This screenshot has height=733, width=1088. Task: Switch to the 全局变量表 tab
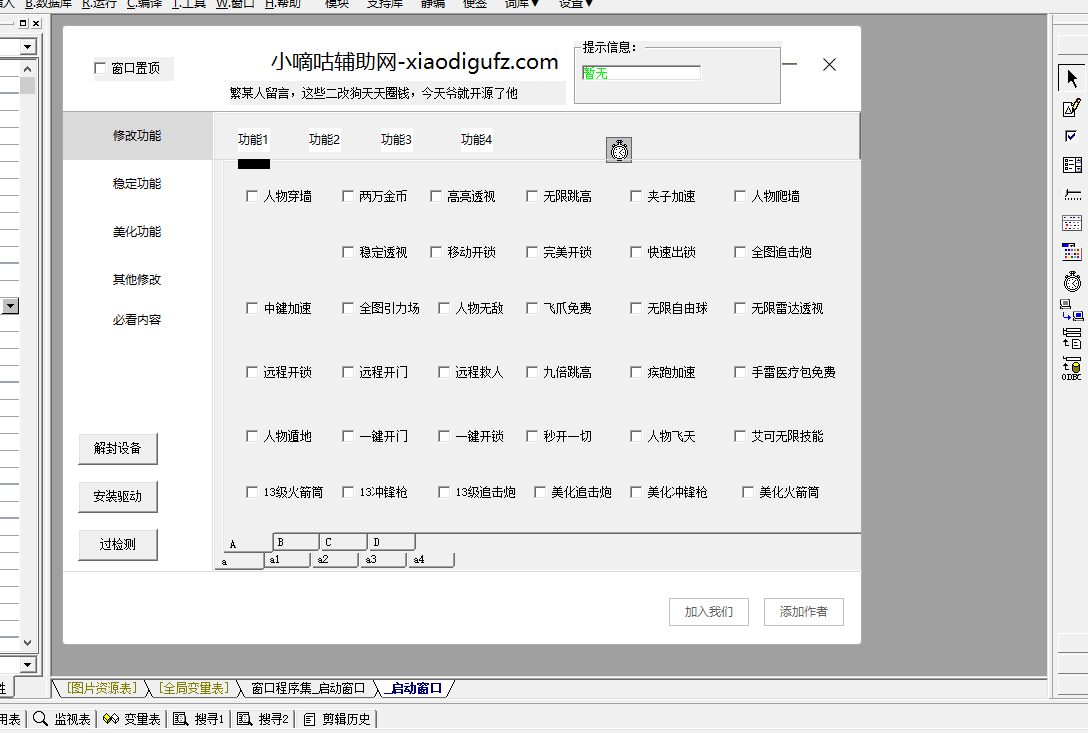(194, 688)
